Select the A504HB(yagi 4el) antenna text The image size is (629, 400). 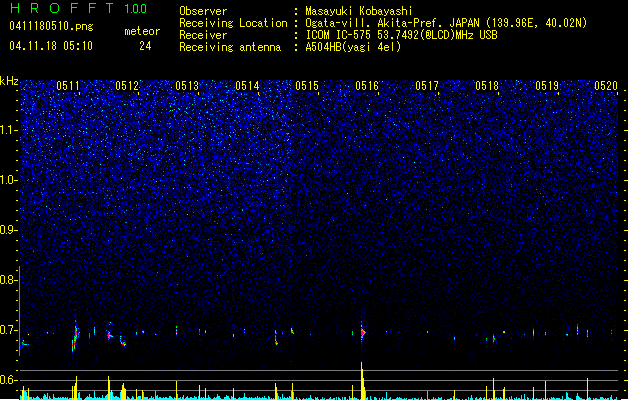click(353, 47)
